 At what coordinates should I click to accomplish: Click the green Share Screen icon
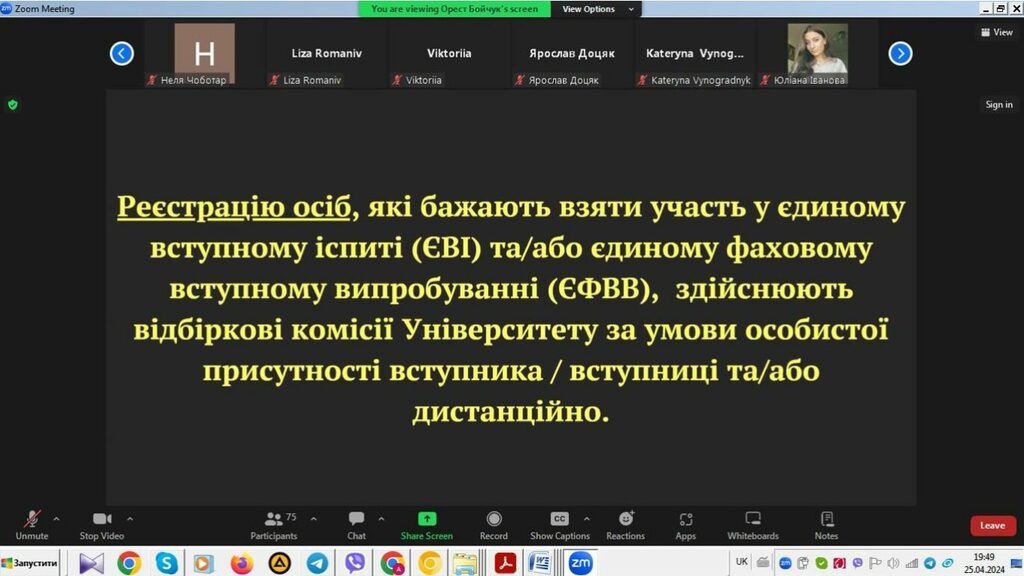[x=427, y=519]
